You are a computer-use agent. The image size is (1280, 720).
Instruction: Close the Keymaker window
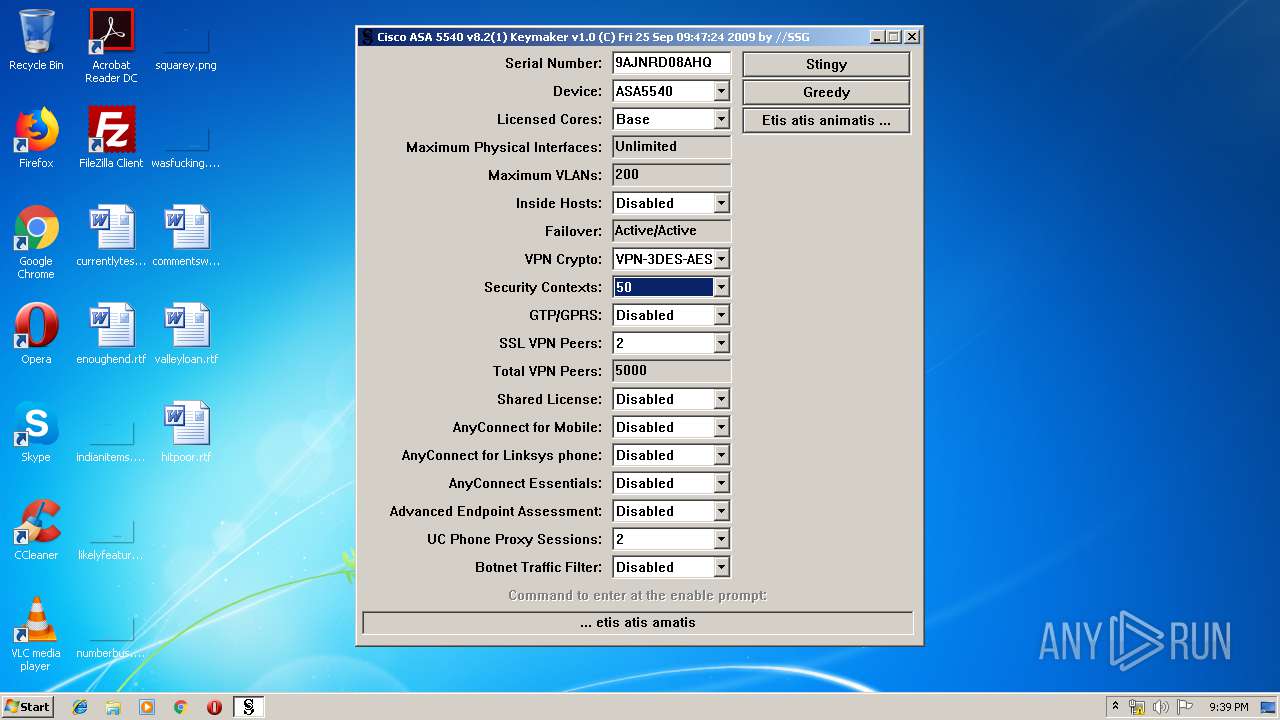[x=912, y=37]
